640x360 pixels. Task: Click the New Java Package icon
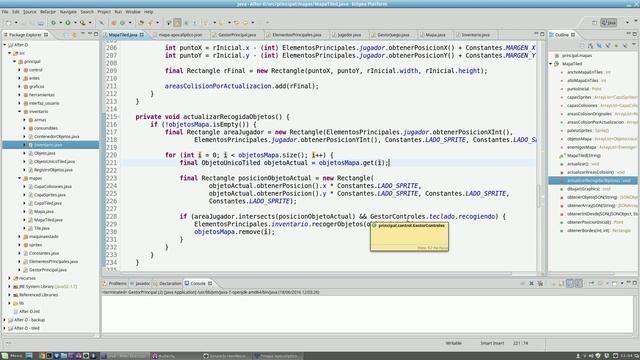(114, 23)
